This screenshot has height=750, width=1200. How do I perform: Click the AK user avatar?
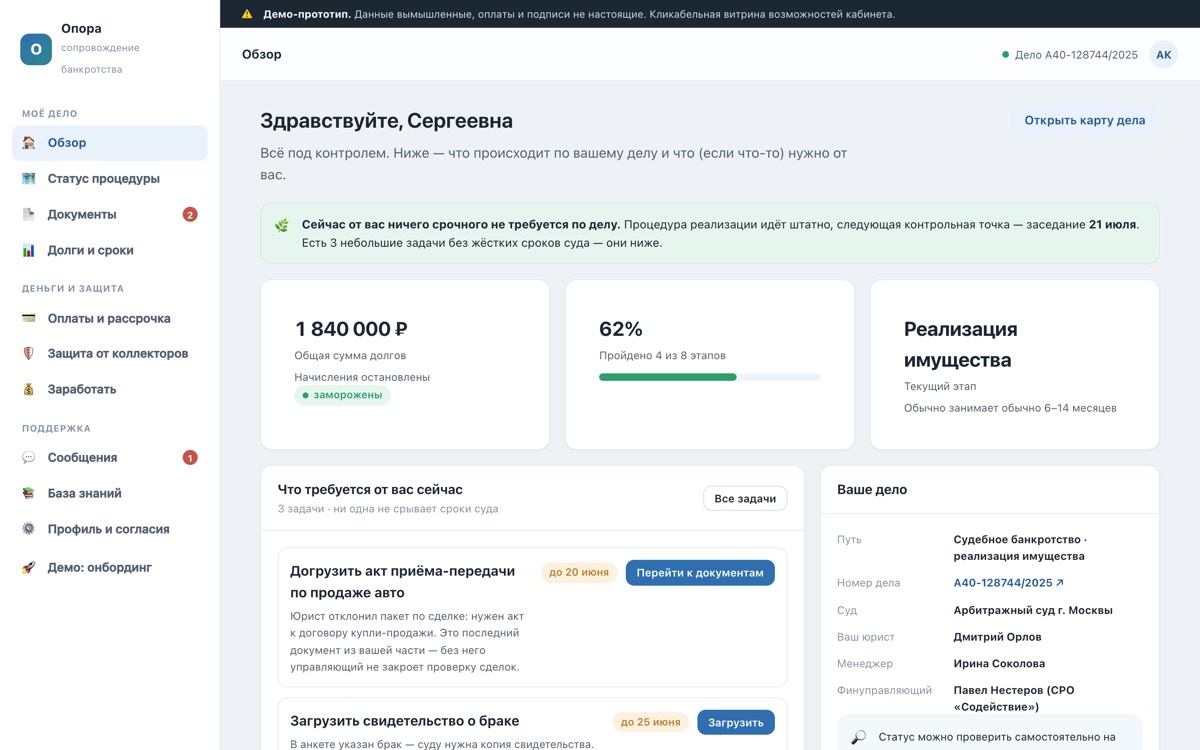pyautogui.click(x=1164, y=55)
